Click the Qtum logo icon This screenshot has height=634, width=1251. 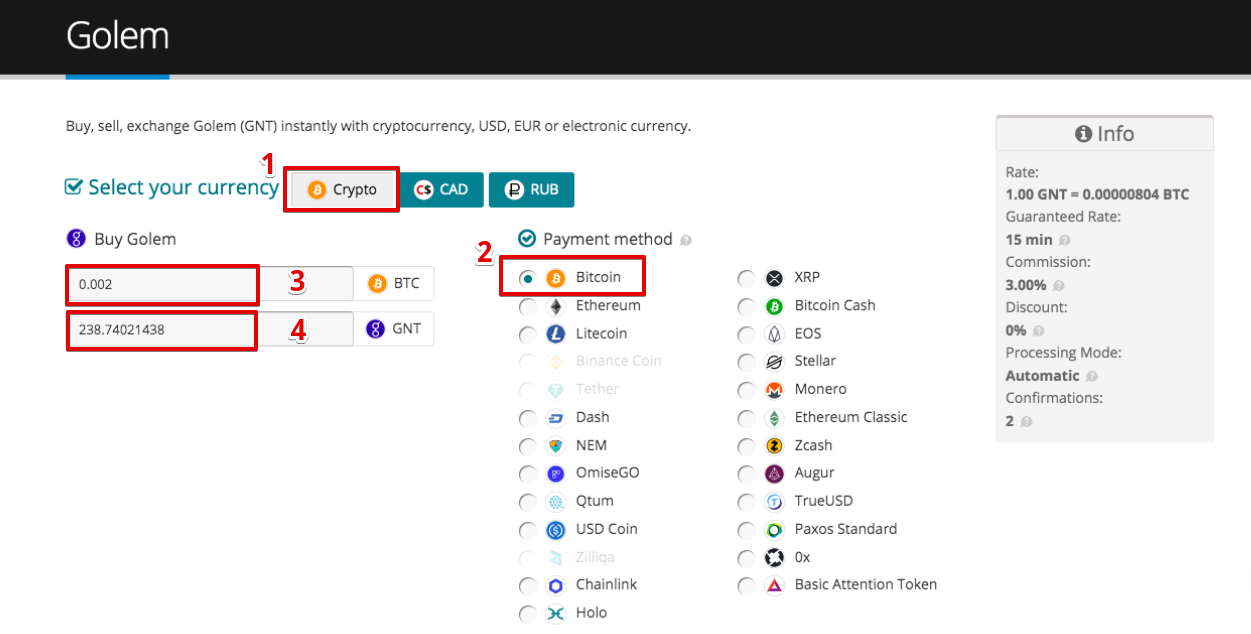[x=556, y=502]
